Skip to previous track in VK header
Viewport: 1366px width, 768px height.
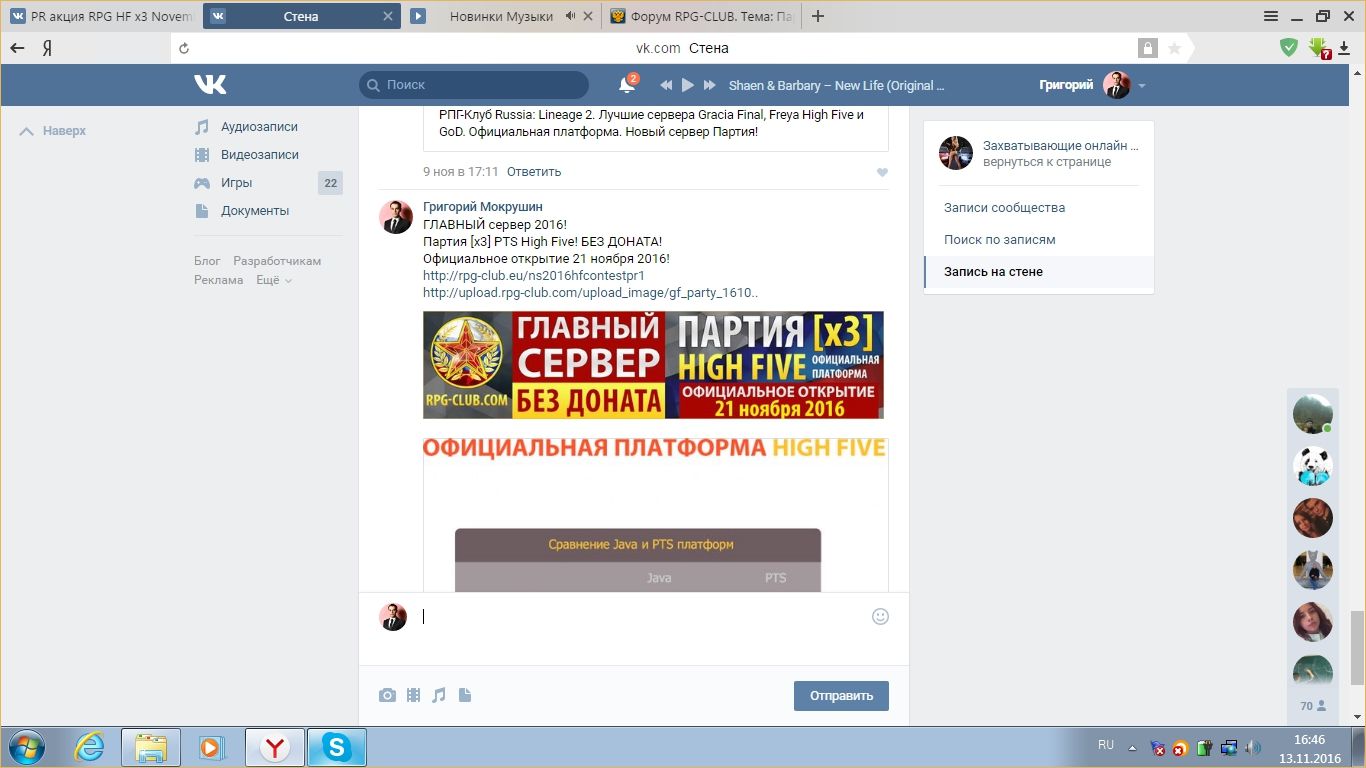click(665, 85)
